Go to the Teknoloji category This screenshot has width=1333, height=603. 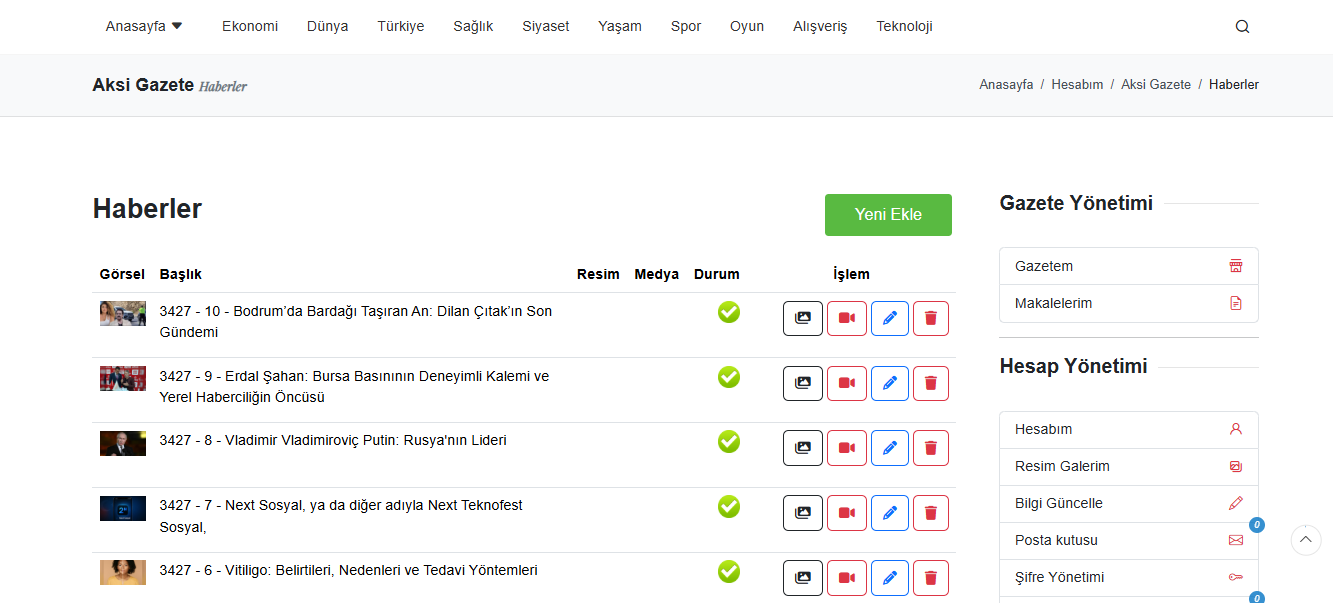tap(904, 27)
